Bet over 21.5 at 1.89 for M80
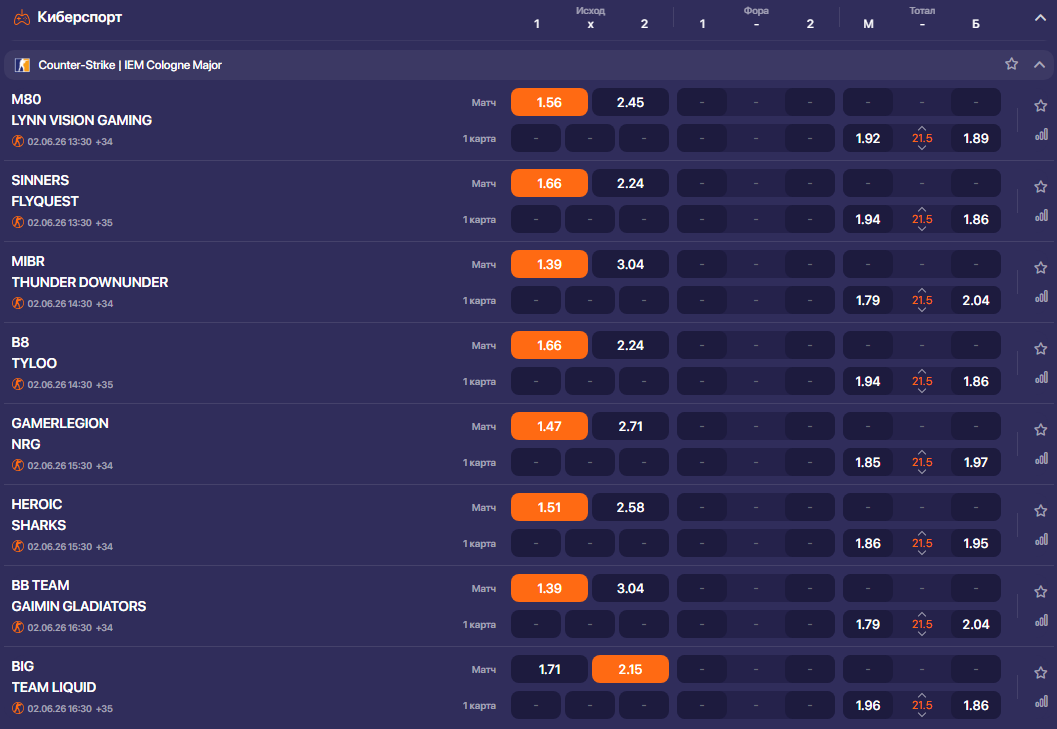Image resolution: width=1057 pixels, height=729 pixels. [x=975, y=138]
